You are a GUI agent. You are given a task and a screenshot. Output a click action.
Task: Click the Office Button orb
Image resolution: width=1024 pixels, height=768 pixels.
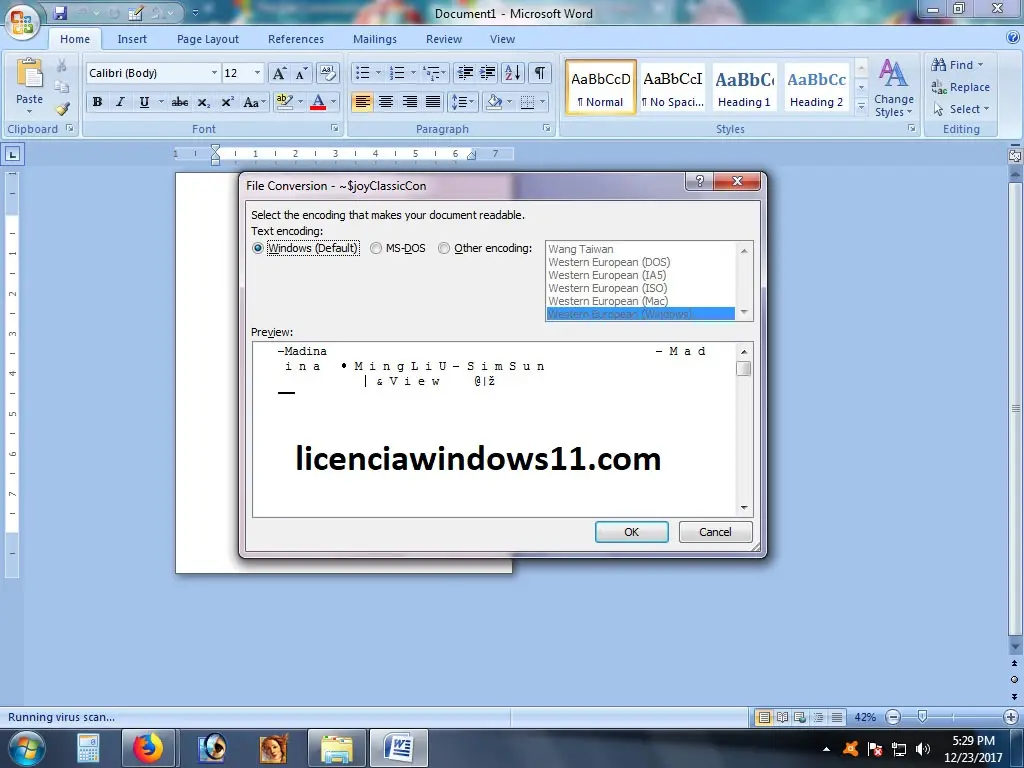point(21,22)
